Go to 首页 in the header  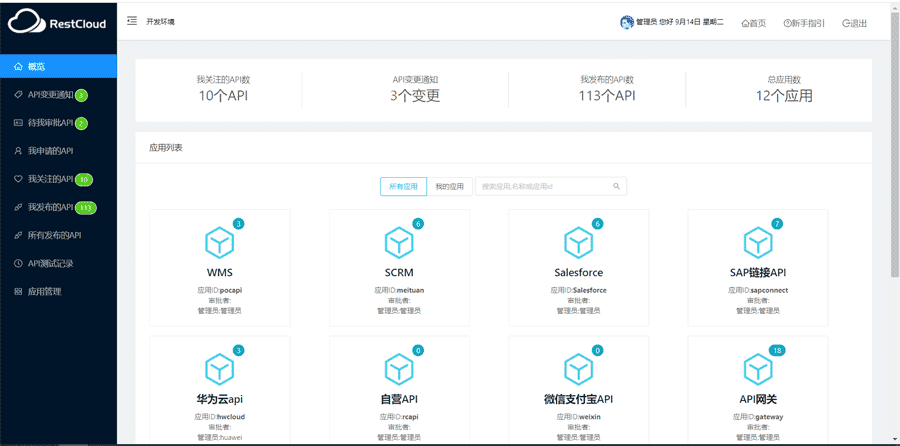[x=754, y=23]
